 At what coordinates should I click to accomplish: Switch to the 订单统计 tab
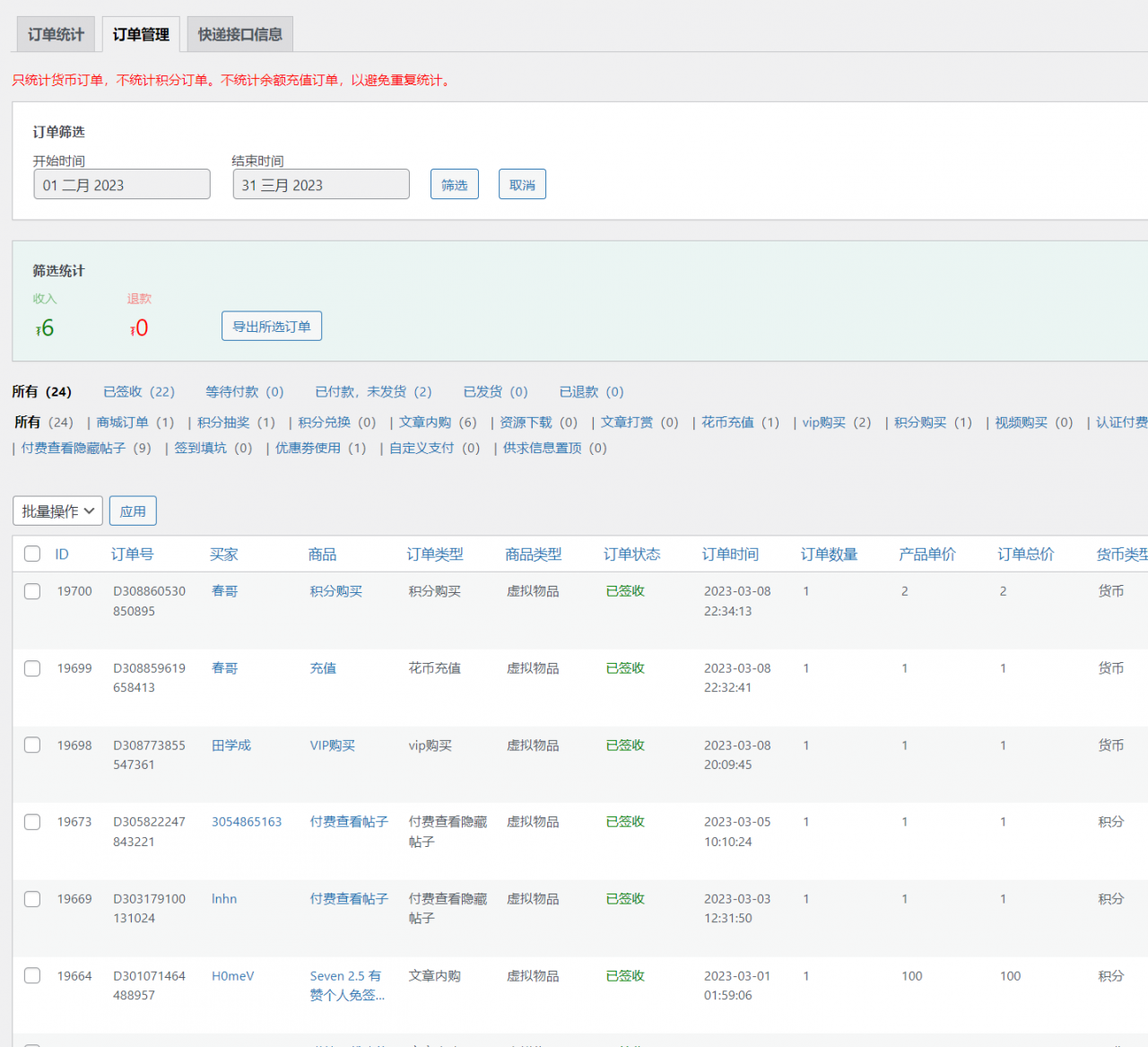(56, 34)
